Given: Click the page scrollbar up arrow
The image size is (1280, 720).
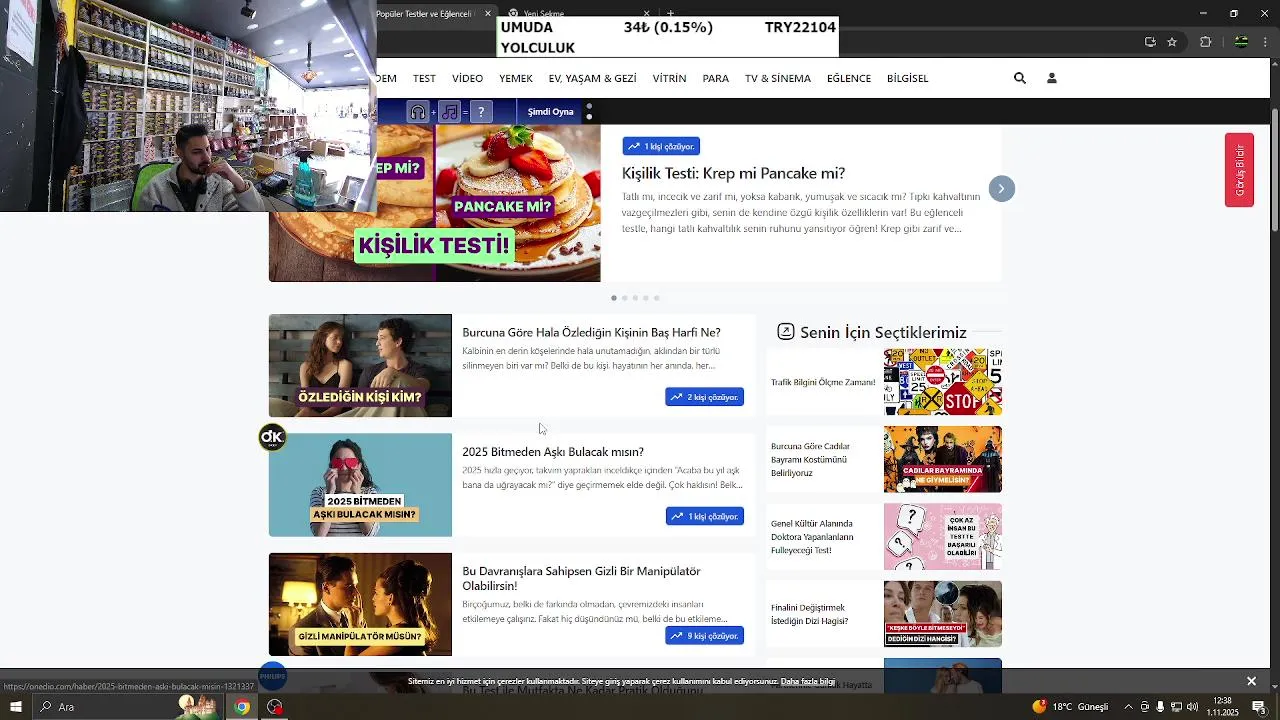Looking at the screenshot, I should tap(1274, 63).
